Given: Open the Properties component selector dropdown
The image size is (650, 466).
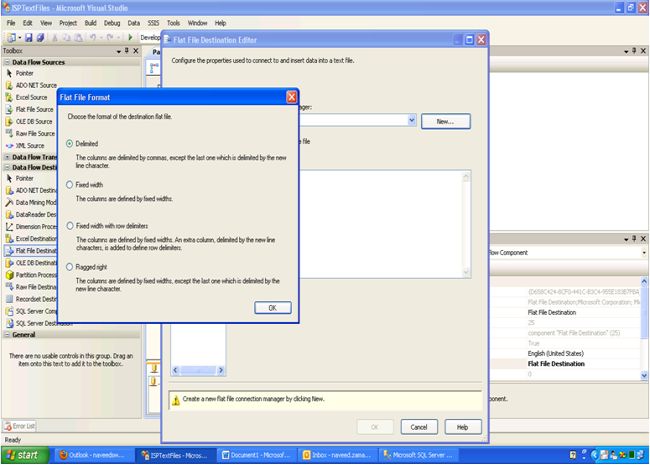Looking at the screenshot, I should pos(644,252).
